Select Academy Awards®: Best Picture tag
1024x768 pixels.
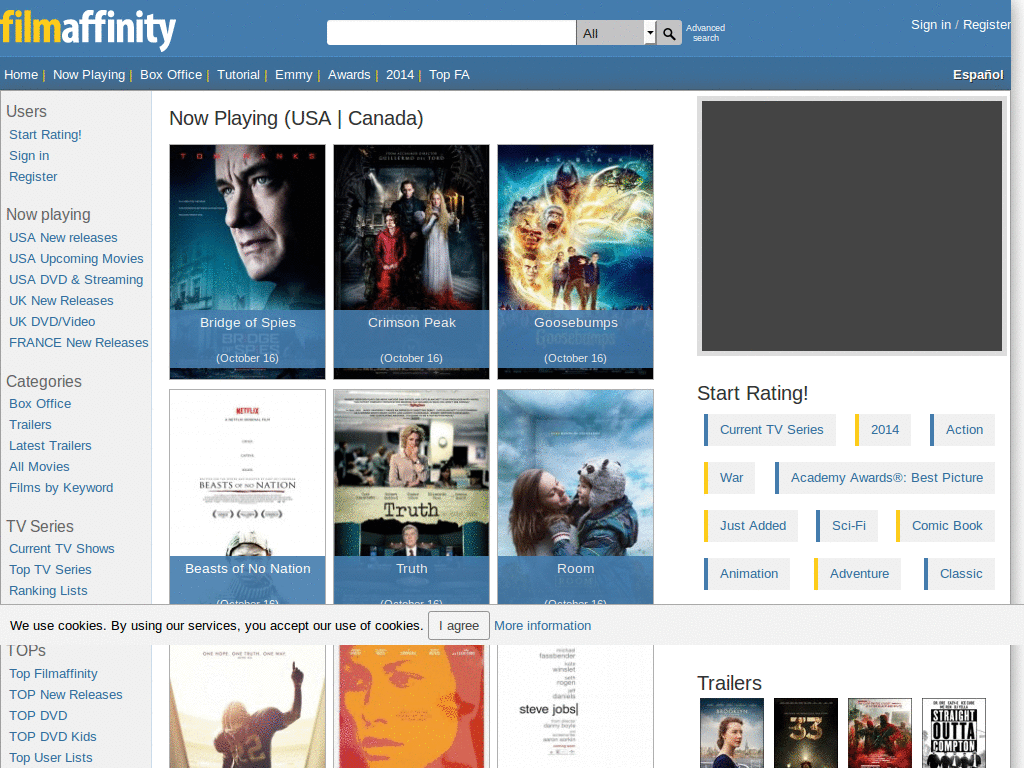click(x=885, y=477)
